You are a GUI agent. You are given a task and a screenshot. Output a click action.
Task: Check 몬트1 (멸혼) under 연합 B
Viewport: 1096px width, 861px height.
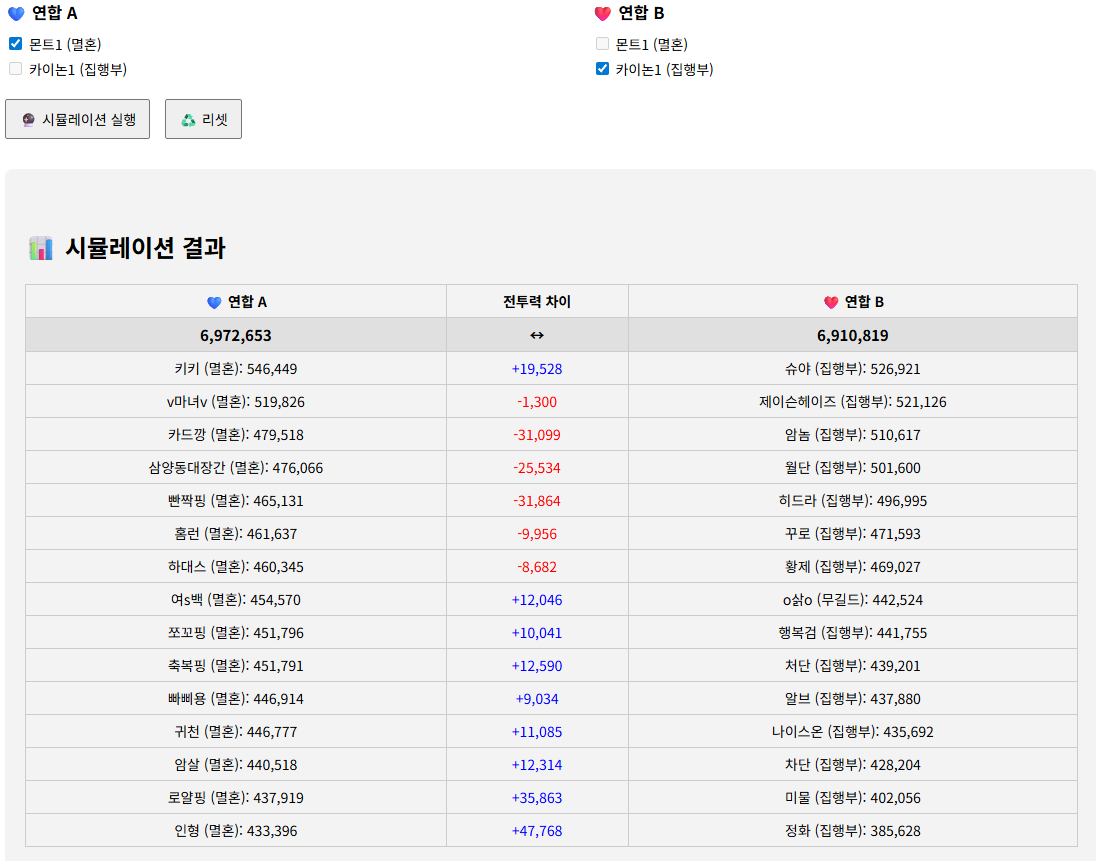tap(602, 44)
